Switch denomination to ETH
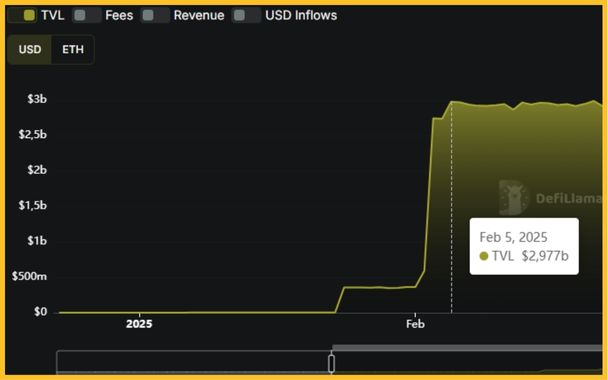Screen dimensions: 608x380 tap(73, 50)
